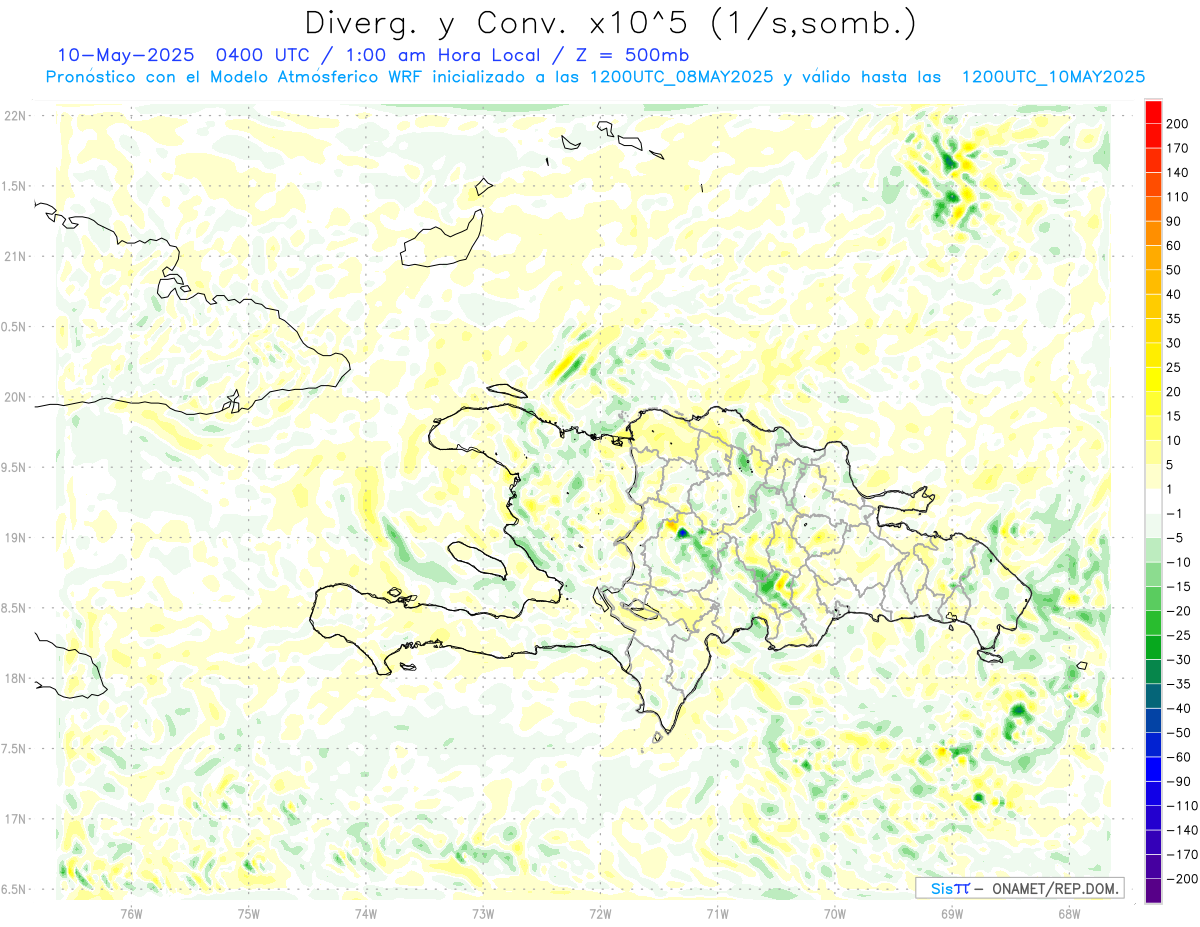Click the dark purple swatch at the scale bottom

coord(1153,891)
